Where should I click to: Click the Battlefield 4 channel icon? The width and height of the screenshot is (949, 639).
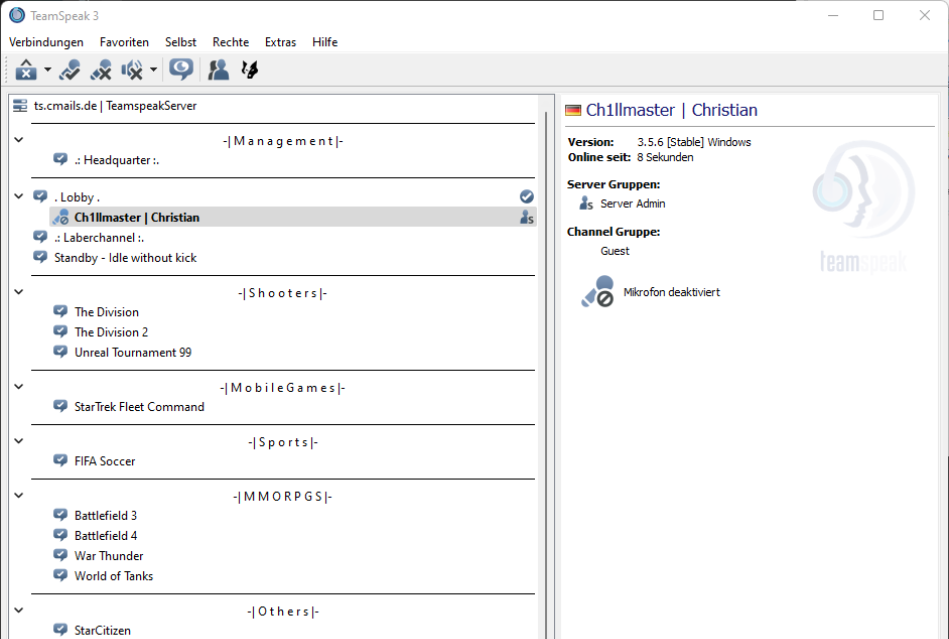[x=61, y=534]
